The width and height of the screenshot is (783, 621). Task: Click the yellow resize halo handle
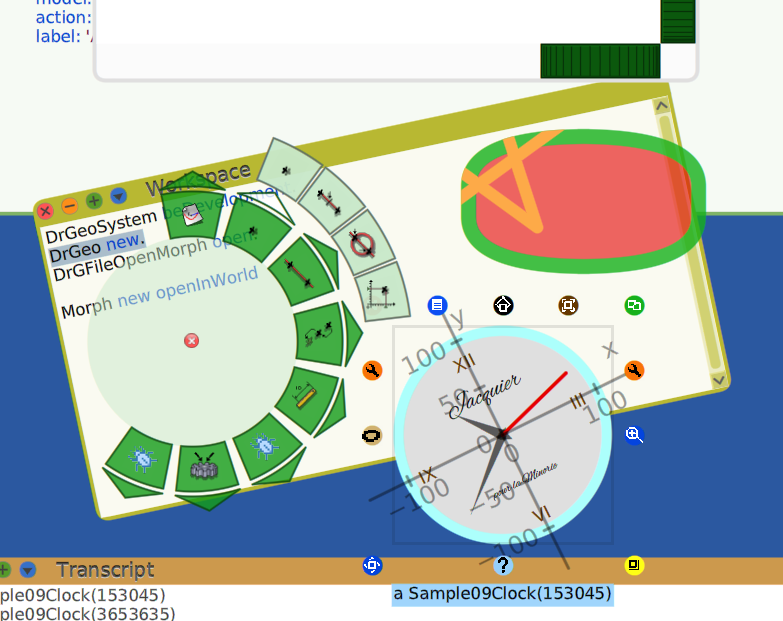click(634, 565)
